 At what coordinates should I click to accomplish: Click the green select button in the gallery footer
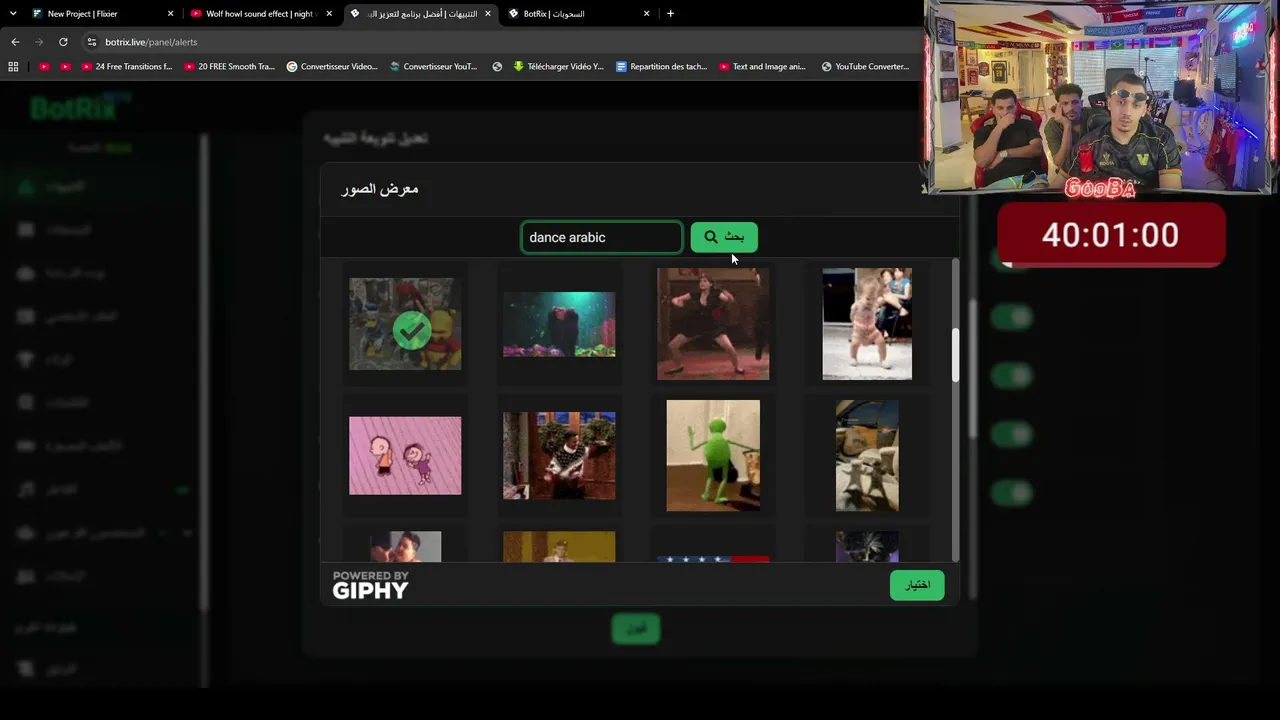coord(917,585)
